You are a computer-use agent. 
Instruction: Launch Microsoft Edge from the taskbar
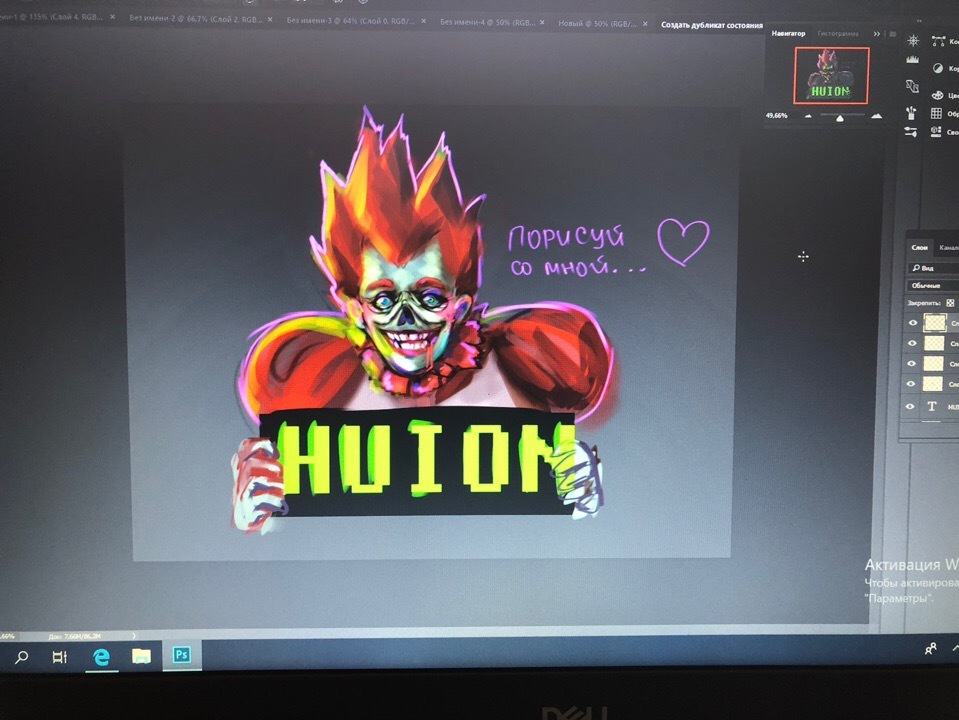pos(101,657)
